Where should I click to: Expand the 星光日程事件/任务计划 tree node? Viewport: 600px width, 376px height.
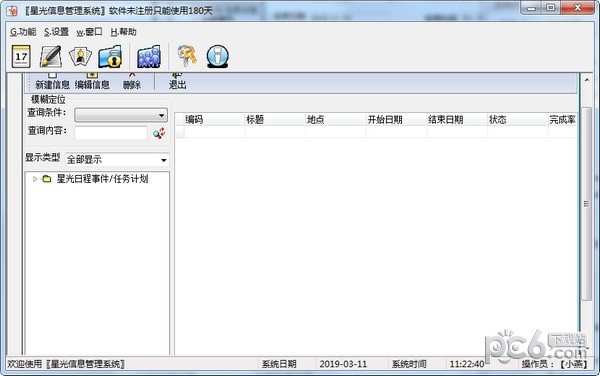[x=35, y=179]
